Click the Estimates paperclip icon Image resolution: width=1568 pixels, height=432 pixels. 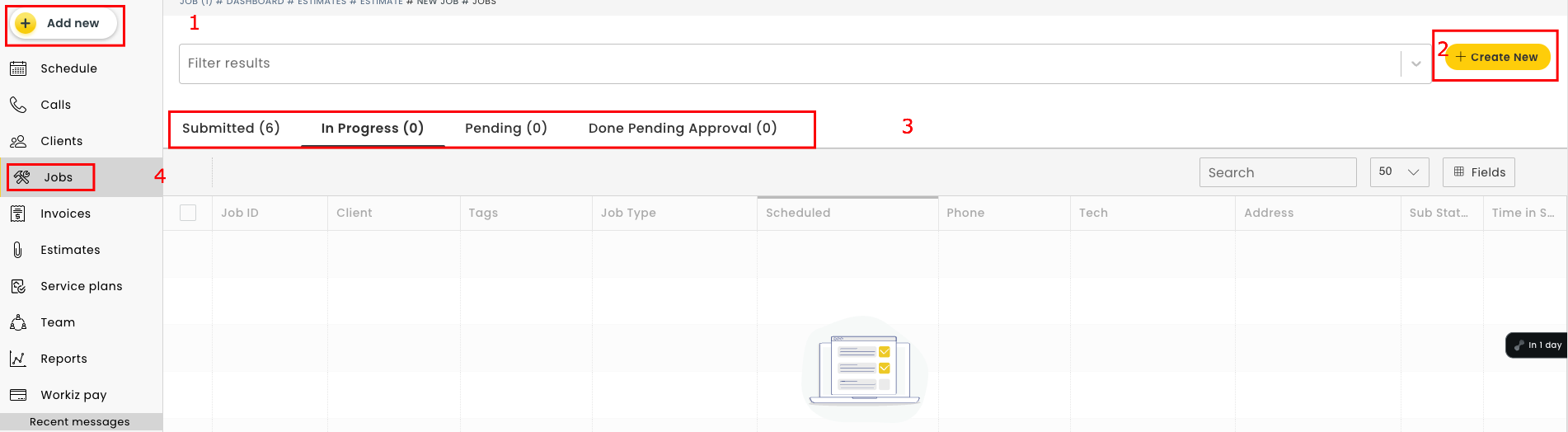click(x=18, y=250)
